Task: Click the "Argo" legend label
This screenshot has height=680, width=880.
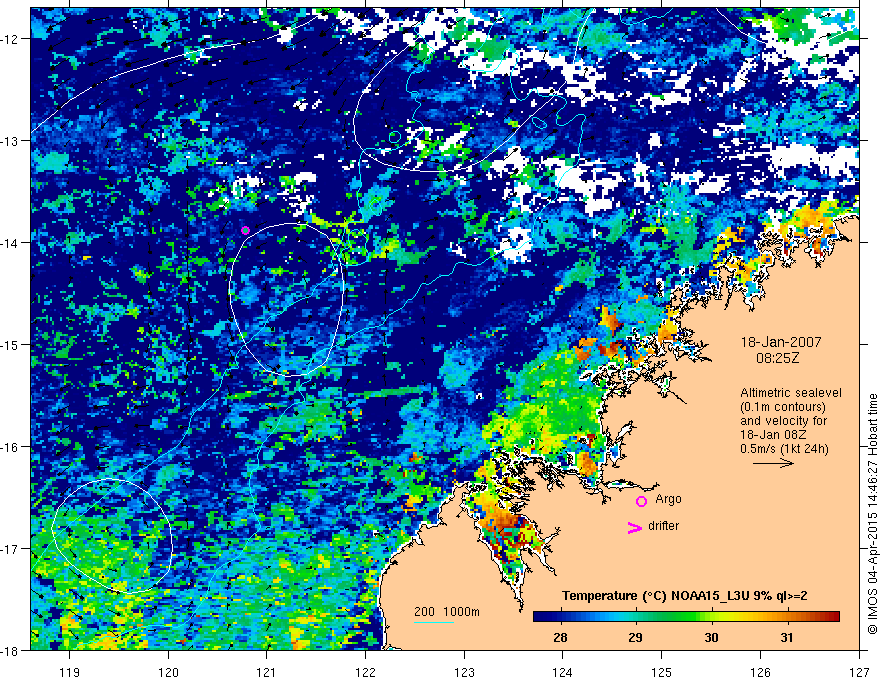Action: [668, 499]
